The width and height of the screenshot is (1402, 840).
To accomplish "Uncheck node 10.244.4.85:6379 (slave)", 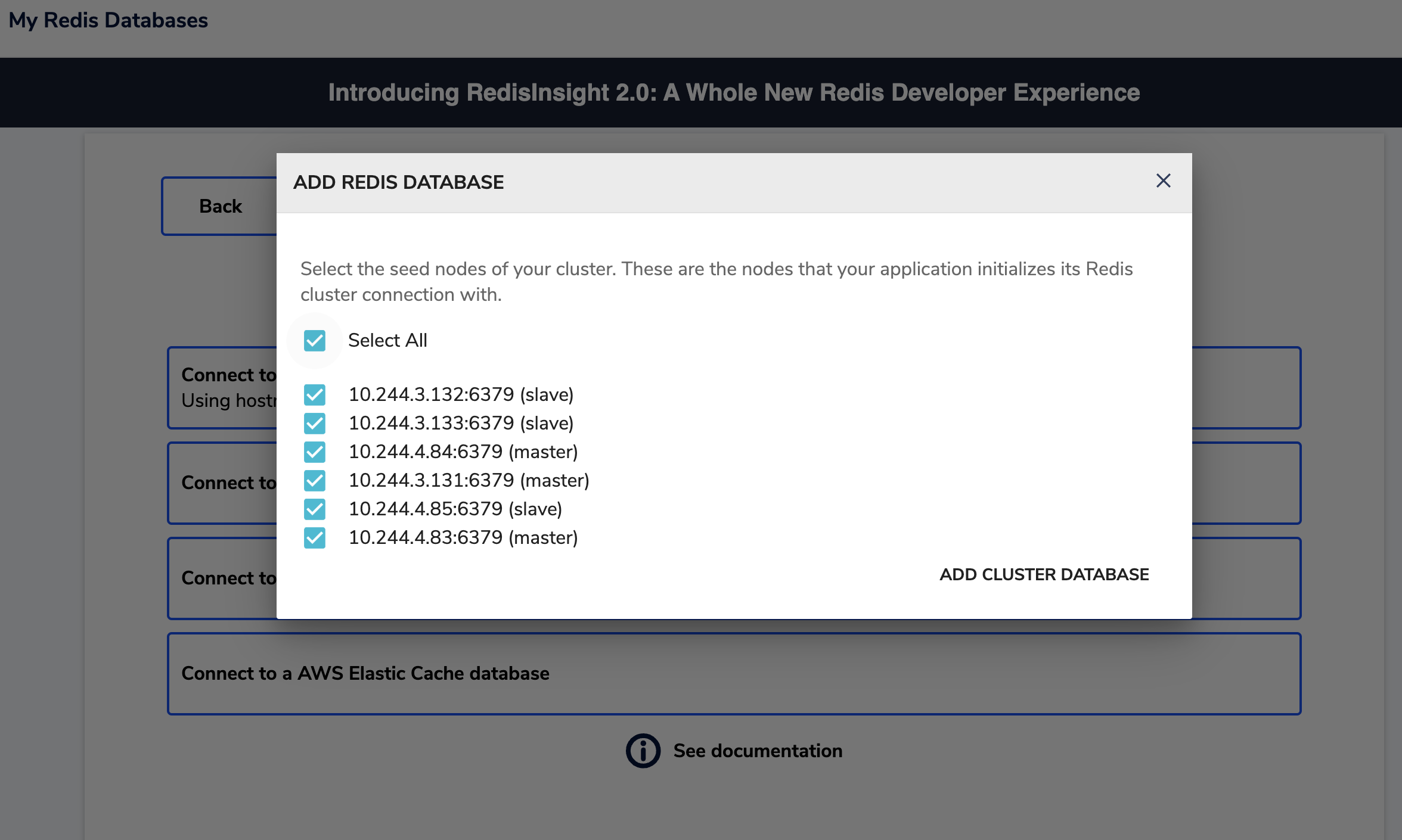I will pyautogui.click(x=315, y=509).
